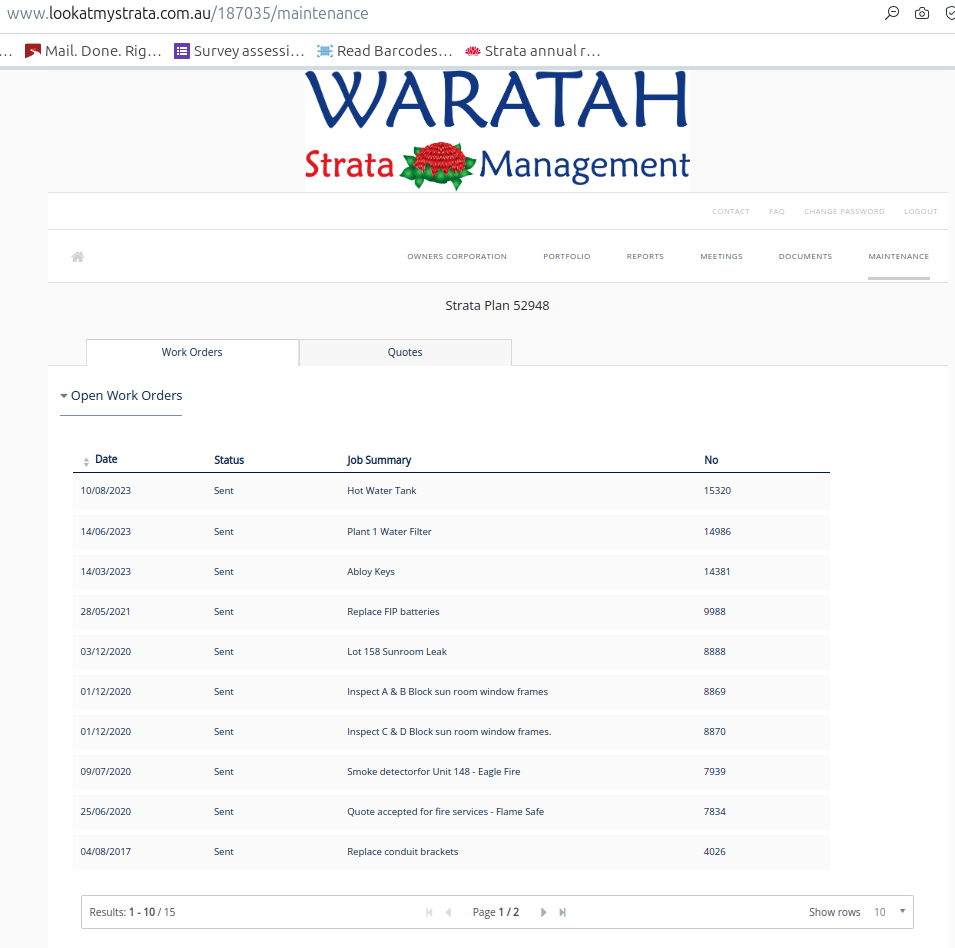Screen dimensions: 955x948
Task: Go to next page arrow
Action: [x=543, y=912]
